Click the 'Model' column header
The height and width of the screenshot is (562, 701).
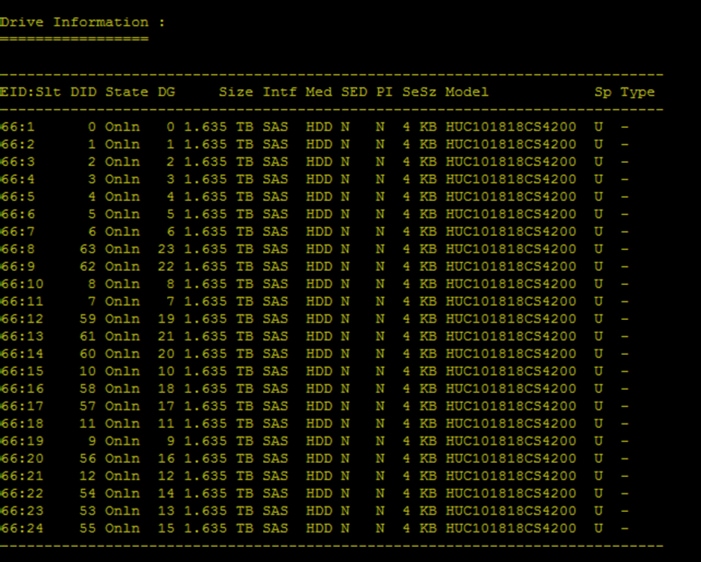point(467,92)
